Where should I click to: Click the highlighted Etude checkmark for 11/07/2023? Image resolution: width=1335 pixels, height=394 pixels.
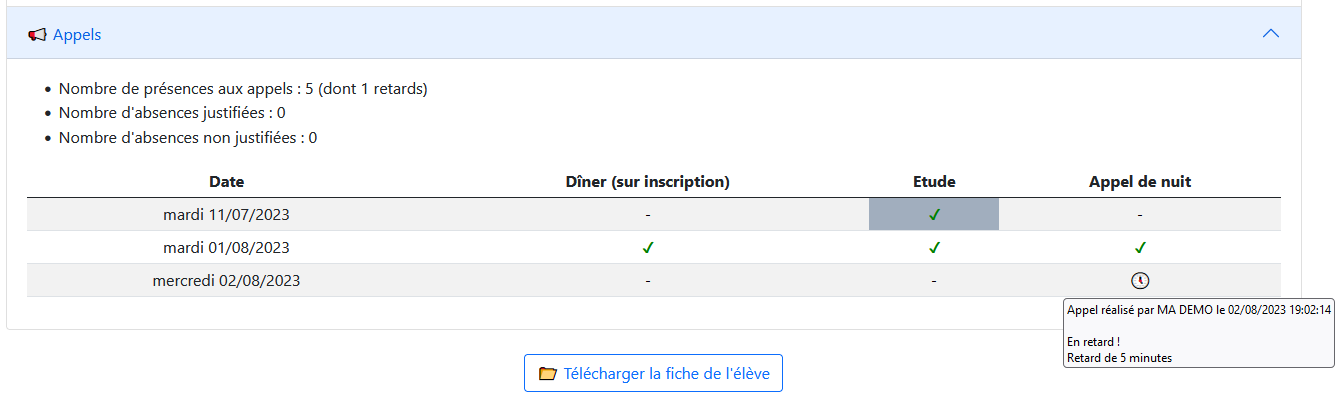click(934, 214)
